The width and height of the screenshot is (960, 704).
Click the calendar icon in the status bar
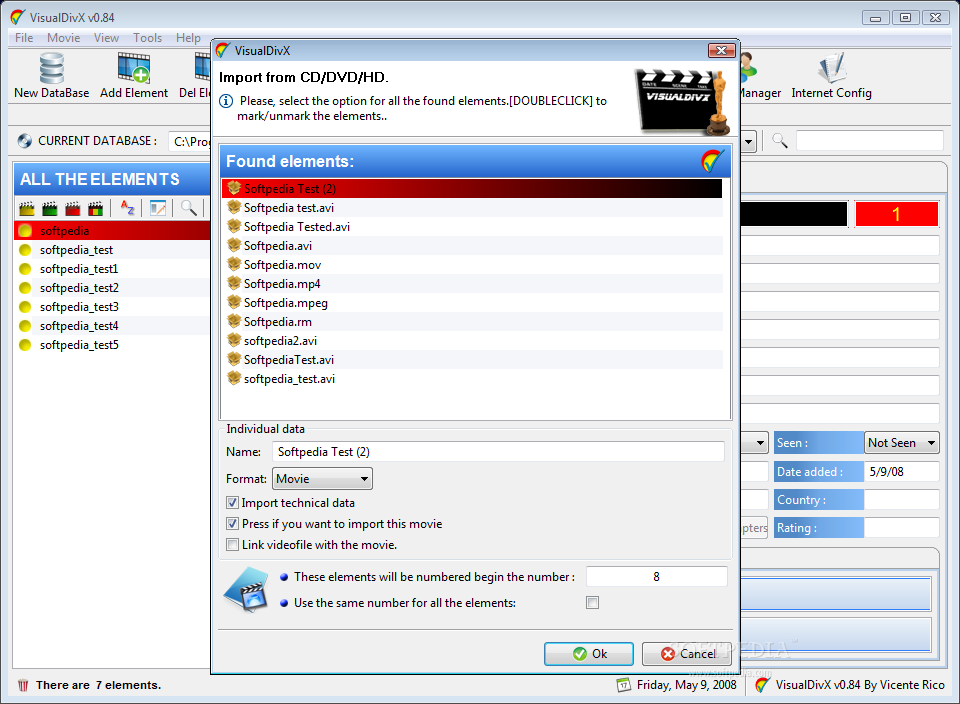[x=623, y=685]
